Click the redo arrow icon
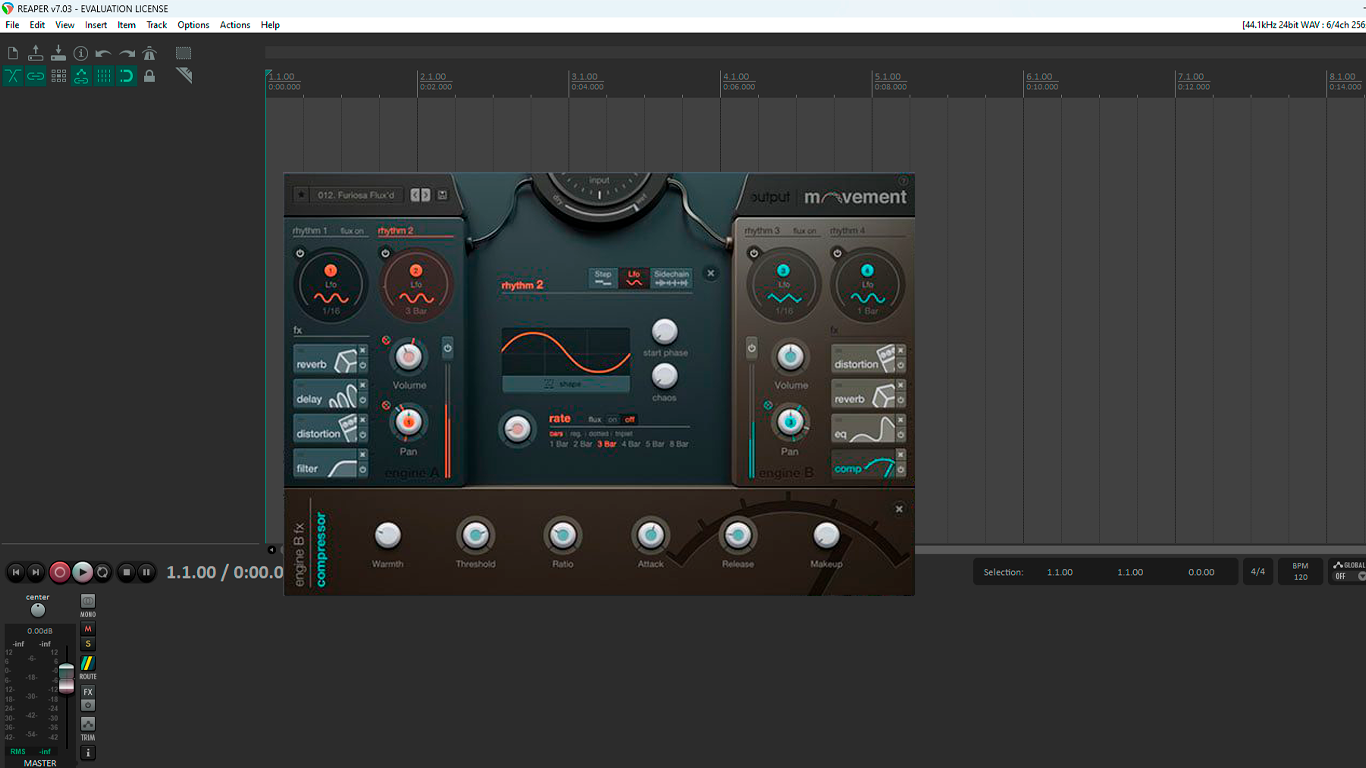The height and width of the screenshot is (768, 1366). click(127, 53)
